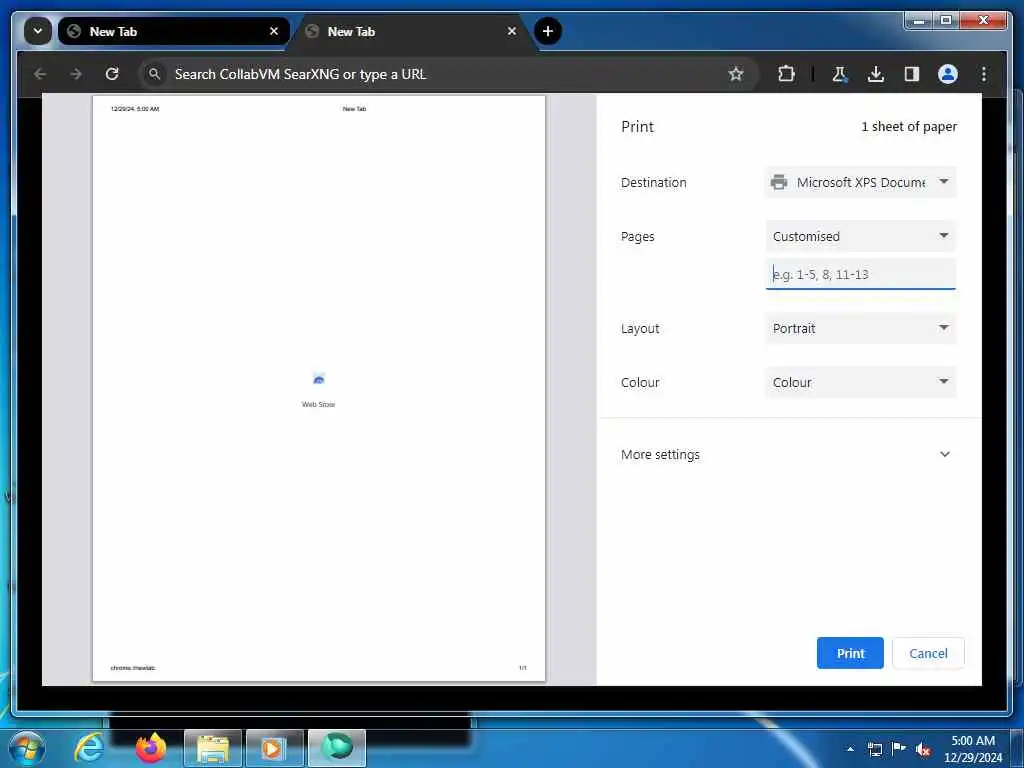The height and width of the screenshot is (768, 1024).
Task: Open Windows Media Player from taskbar
Action: coord(274,748)
